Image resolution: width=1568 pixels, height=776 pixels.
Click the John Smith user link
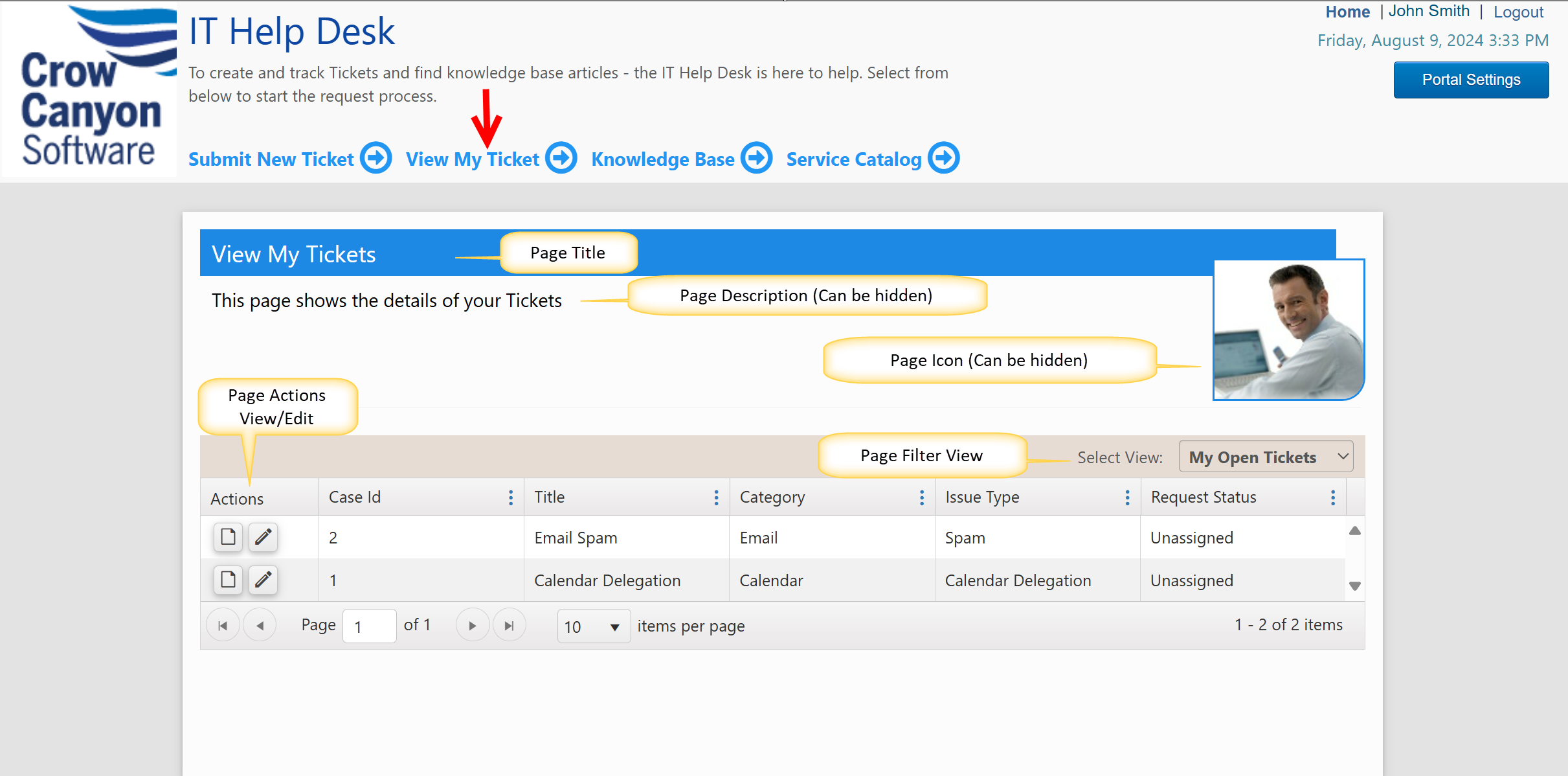1429,12
